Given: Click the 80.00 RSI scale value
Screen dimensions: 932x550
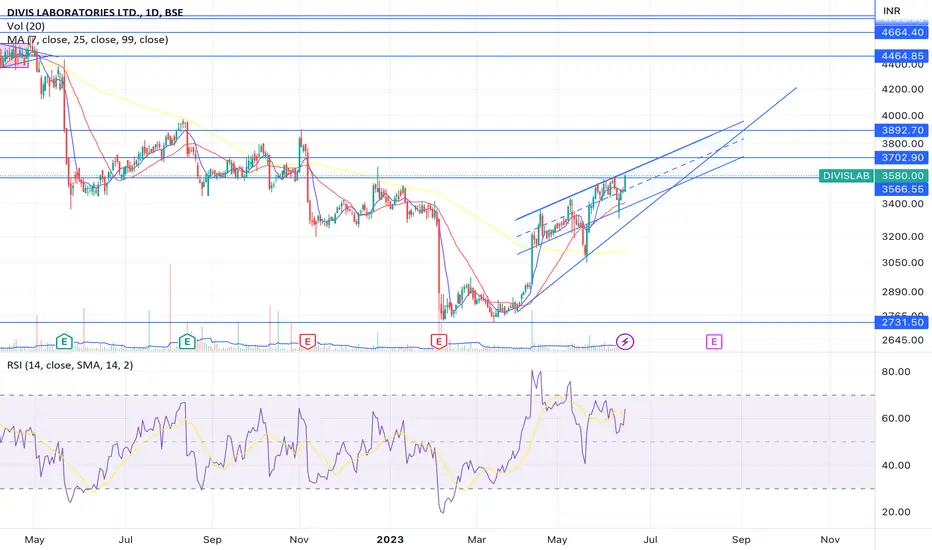Looking at the screenshot, I should [896, 372].
